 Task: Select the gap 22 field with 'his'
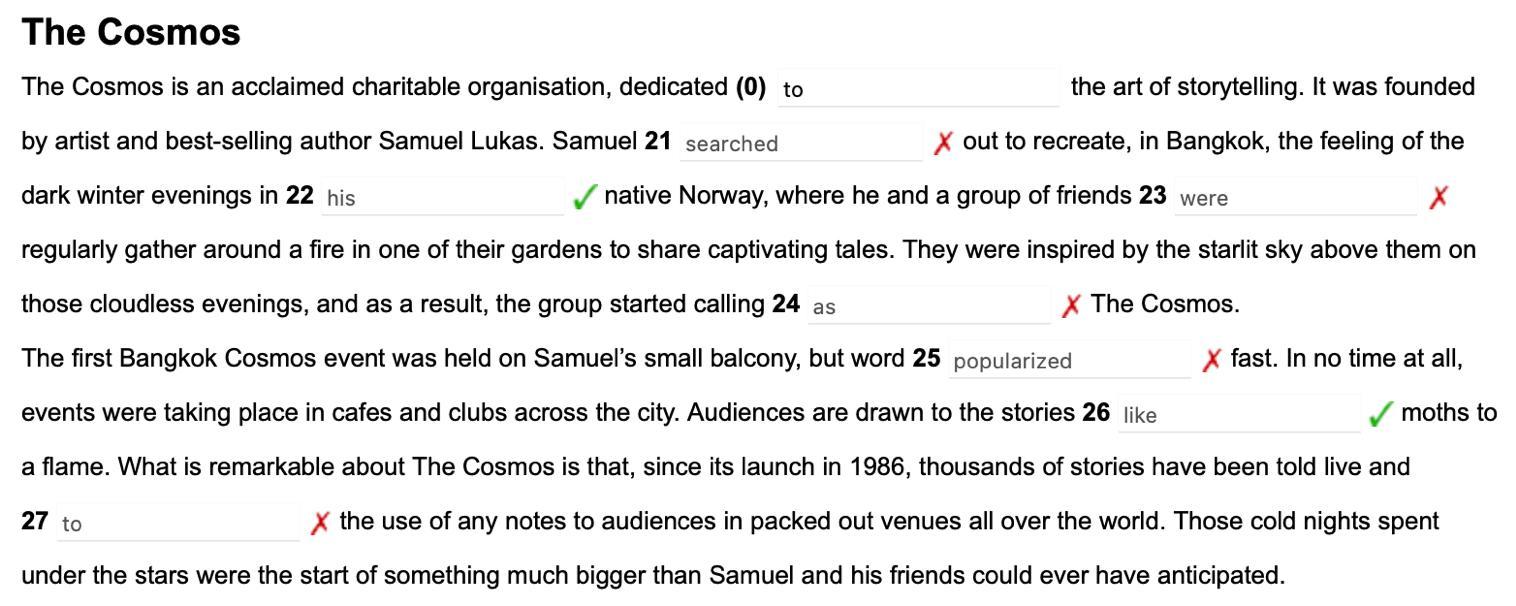pos(442,197)
